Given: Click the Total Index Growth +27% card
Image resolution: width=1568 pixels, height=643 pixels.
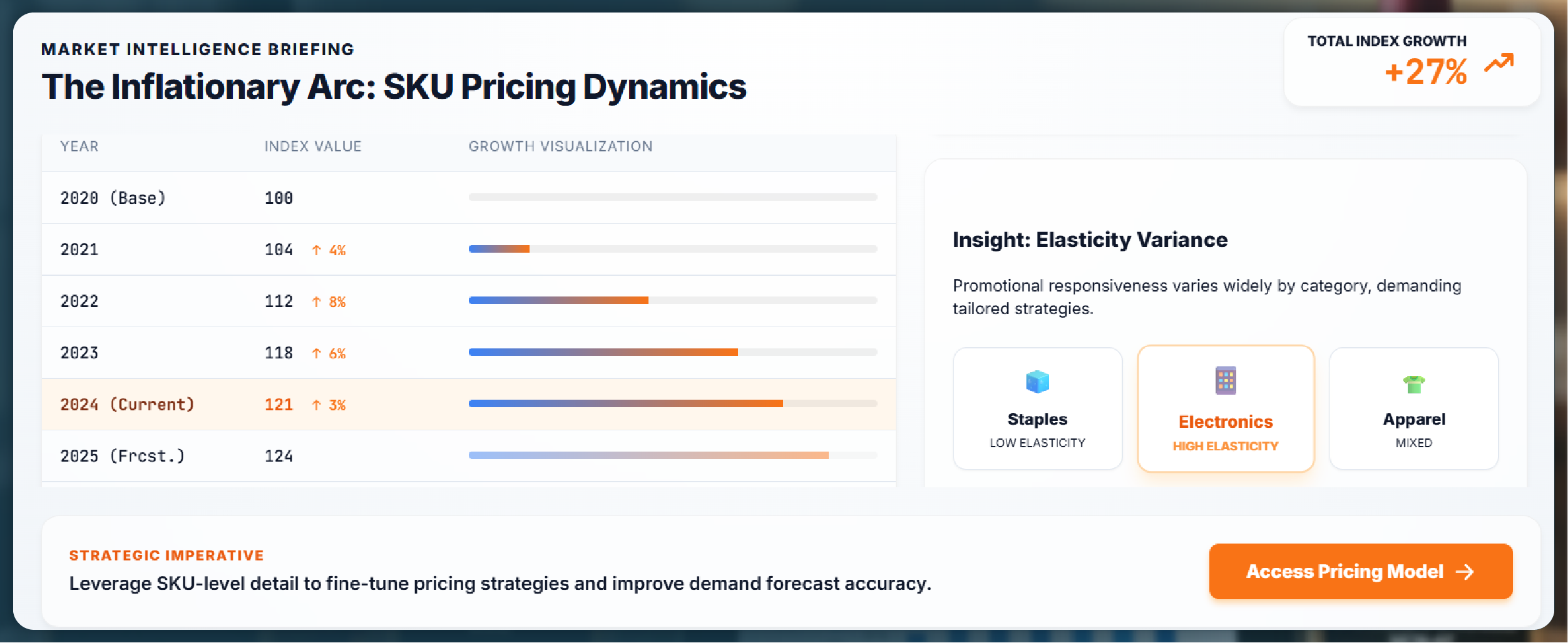Looking at the screenshot, I should [x=1412, y=63].
